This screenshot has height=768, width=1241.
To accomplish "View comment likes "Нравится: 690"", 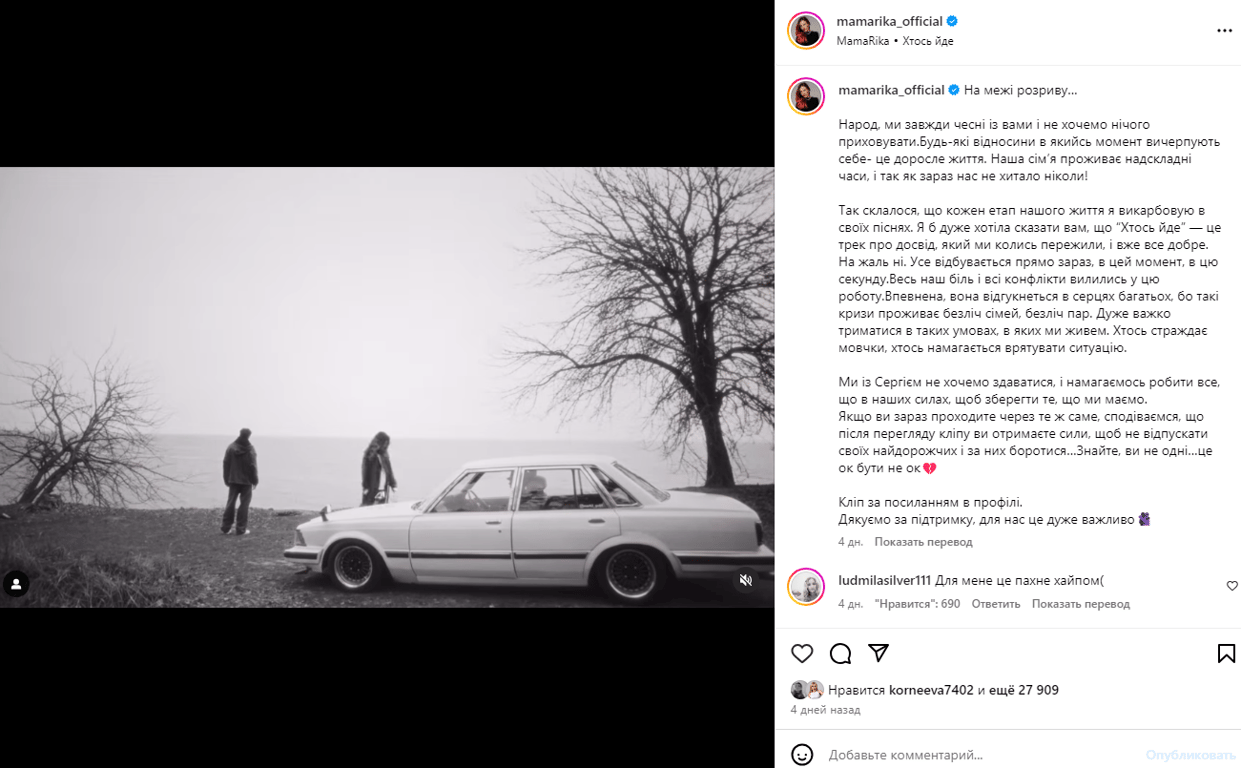I will click(917, 604).
